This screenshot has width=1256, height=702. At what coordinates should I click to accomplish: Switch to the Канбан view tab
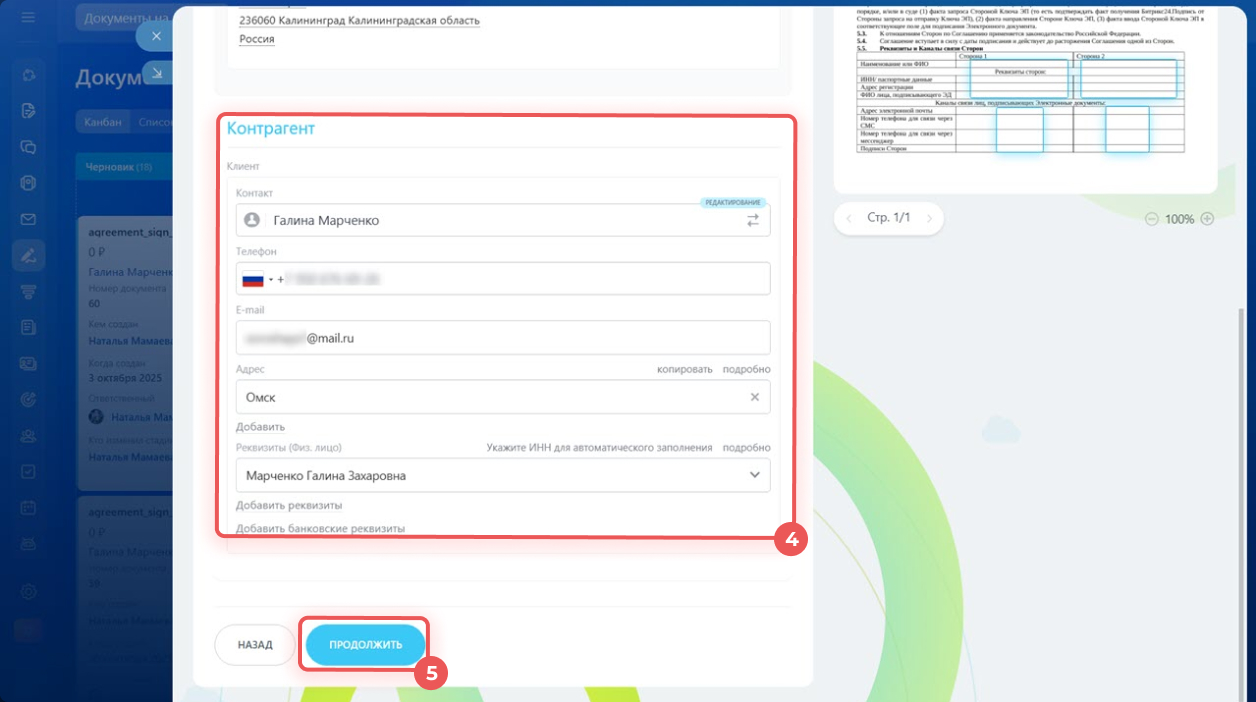pyautogui.click(x=103, y=122)
